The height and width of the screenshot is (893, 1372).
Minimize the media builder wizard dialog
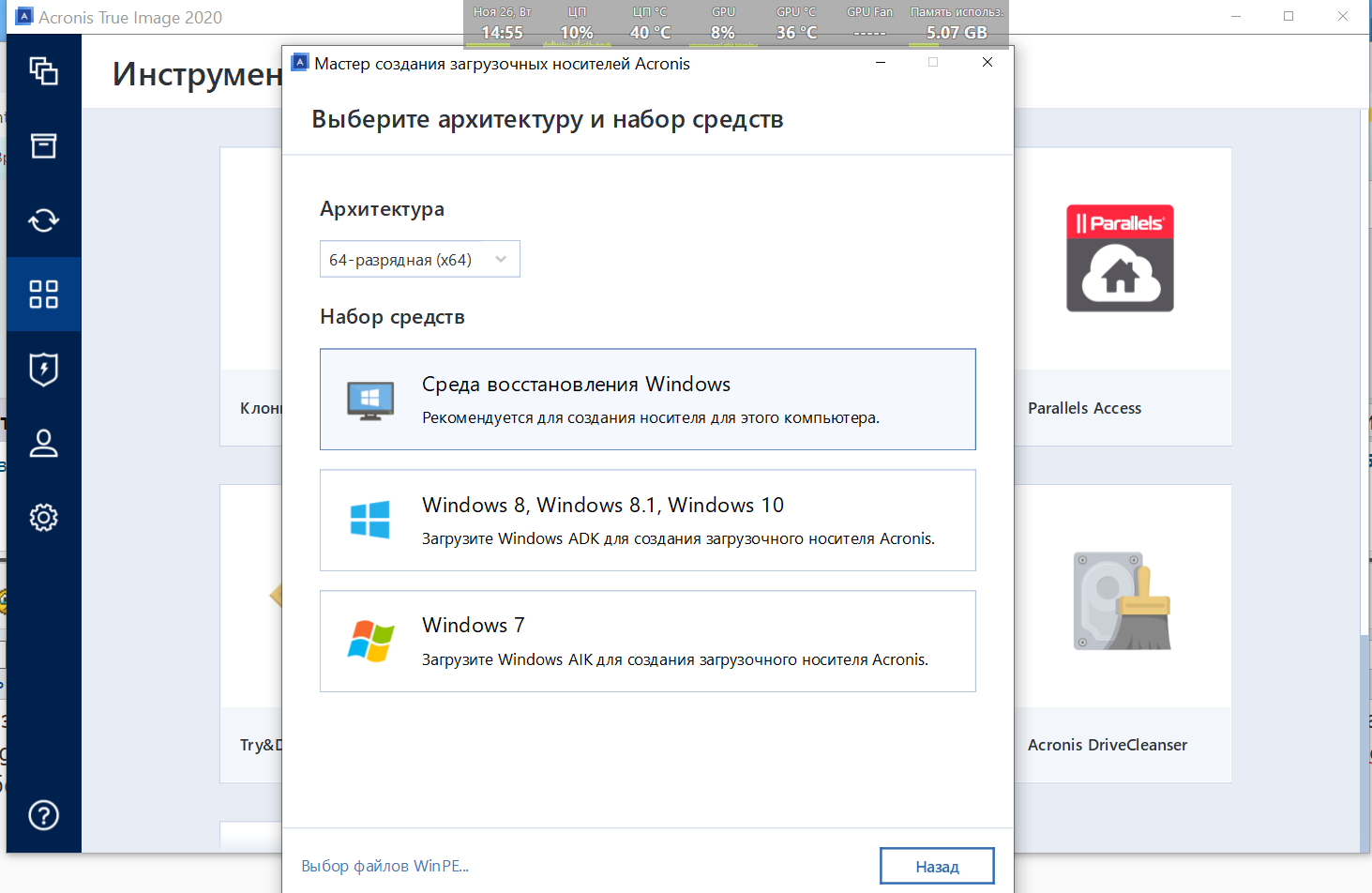click(881, 63)
